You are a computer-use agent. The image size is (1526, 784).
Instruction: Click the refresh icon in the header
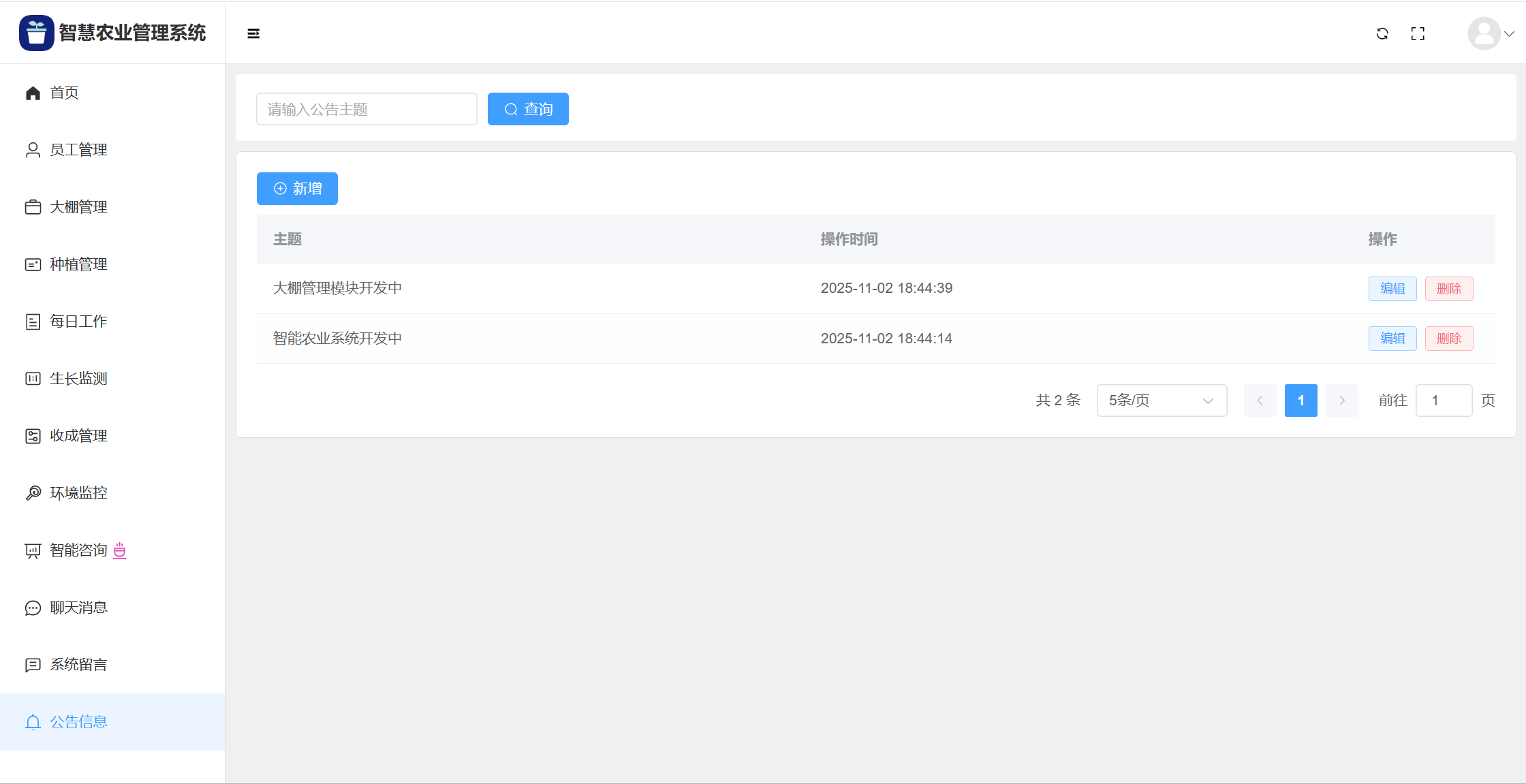tap(1382, 33)
